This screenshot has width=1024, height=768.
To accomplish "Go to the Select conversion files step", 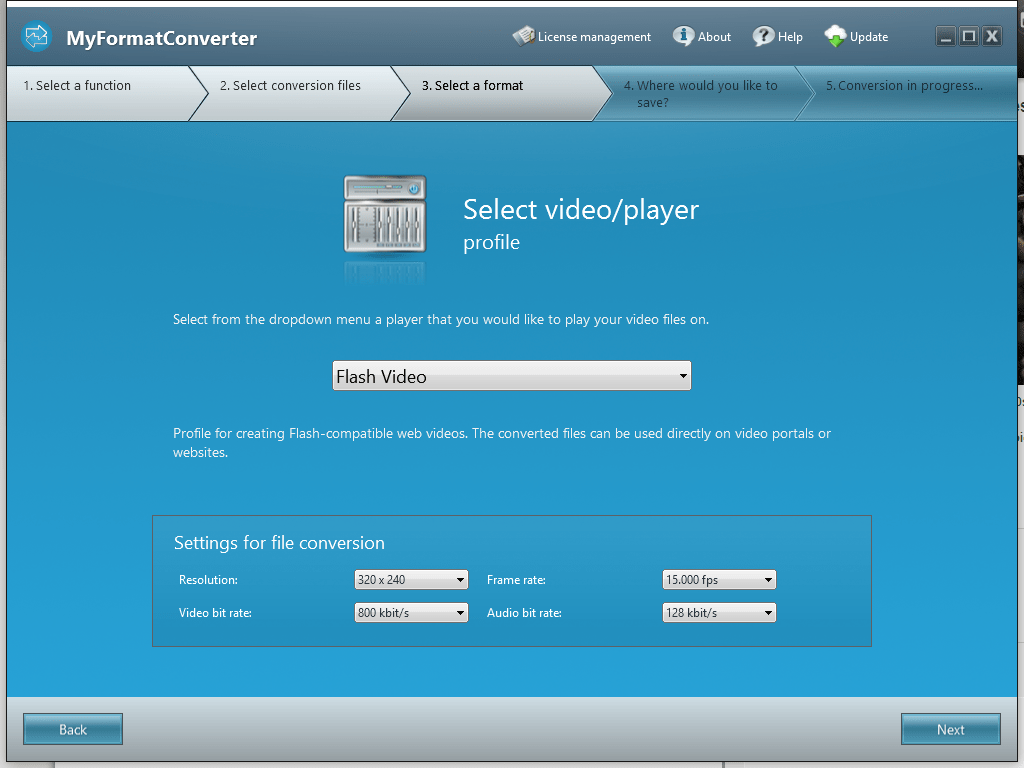I will [x=290, y=86].
